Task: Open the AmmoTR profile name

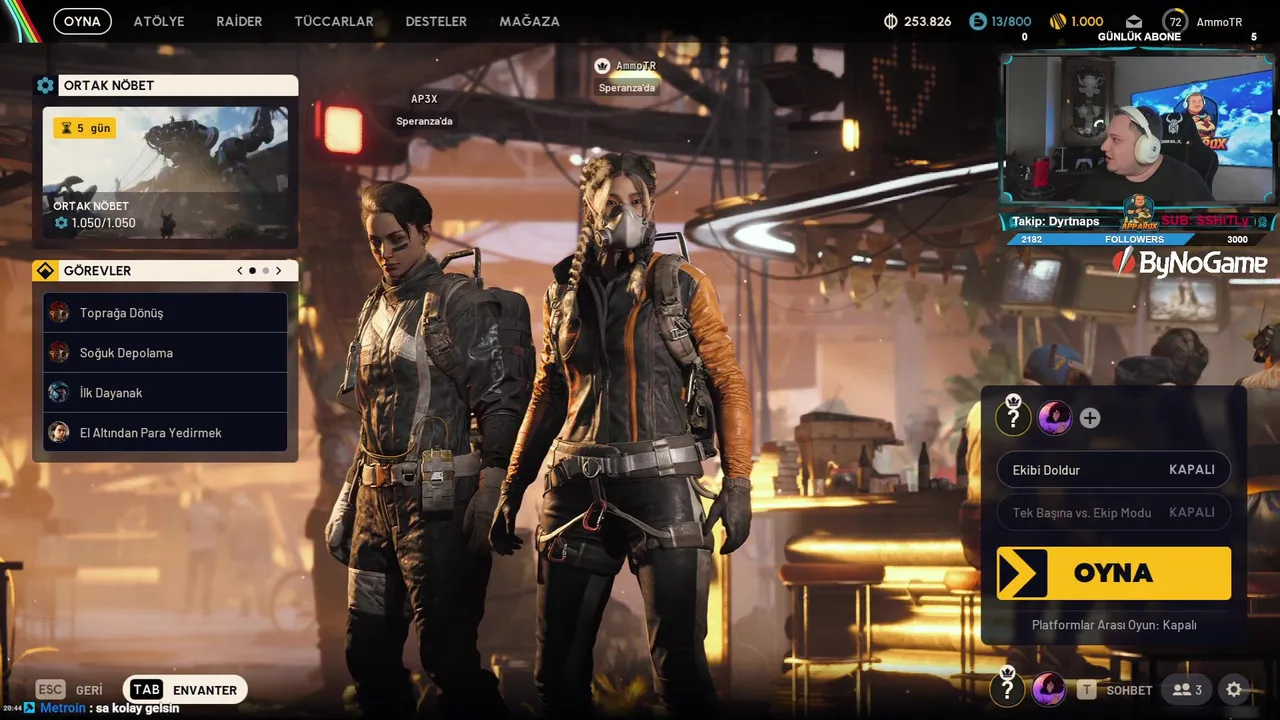Action: (x=1219, y=22)
